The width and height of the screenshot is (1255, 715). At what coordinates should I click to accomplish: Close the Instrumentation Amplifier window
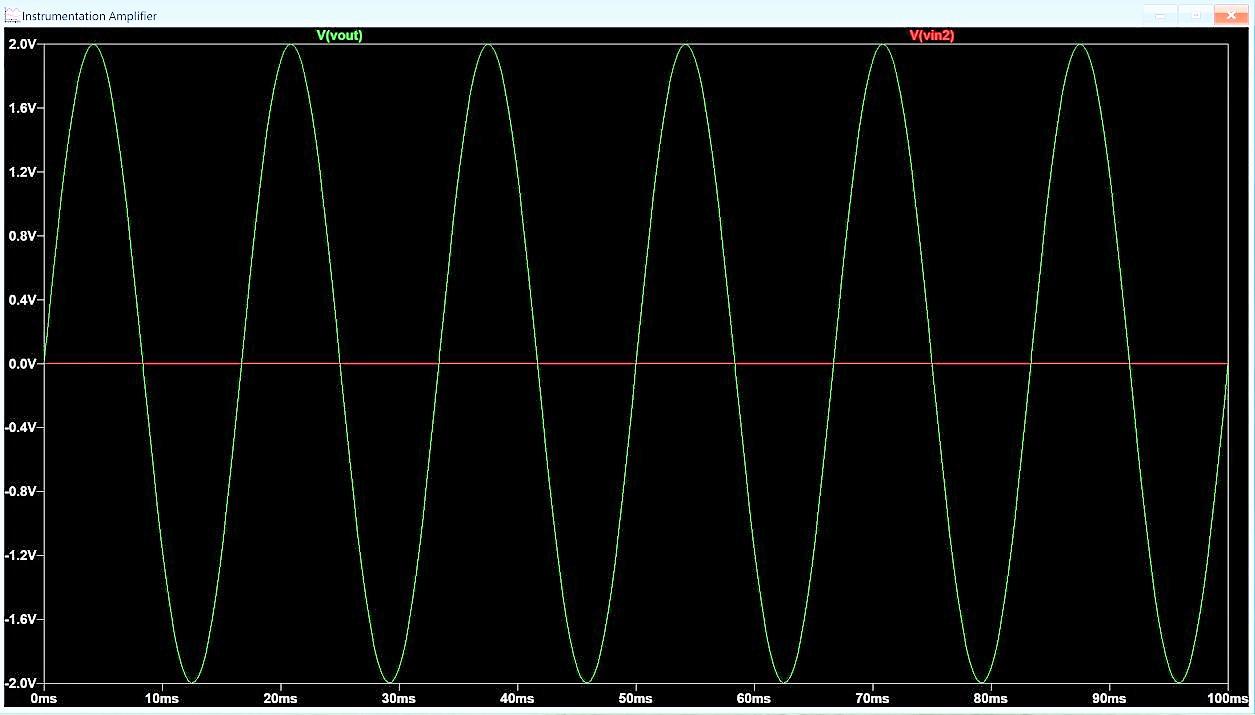(1229, 15)
